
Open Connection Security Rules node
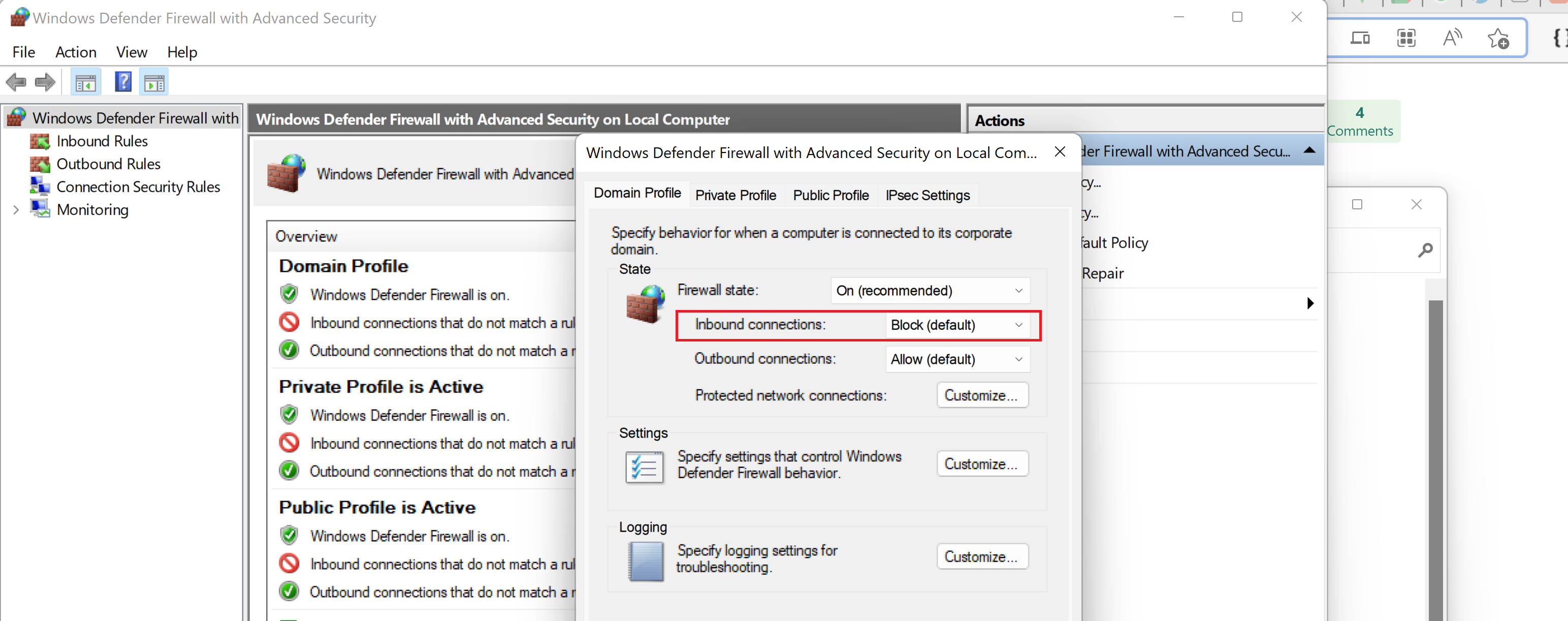click(138, 187)
